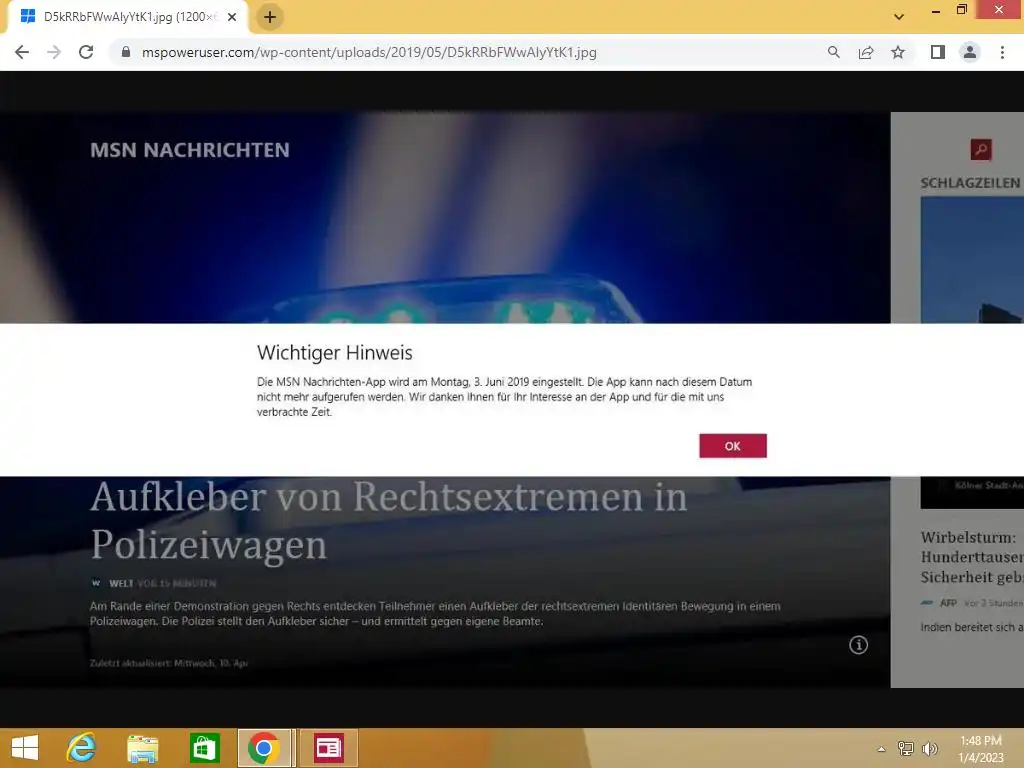Open network status tray icon

[906, 749]
